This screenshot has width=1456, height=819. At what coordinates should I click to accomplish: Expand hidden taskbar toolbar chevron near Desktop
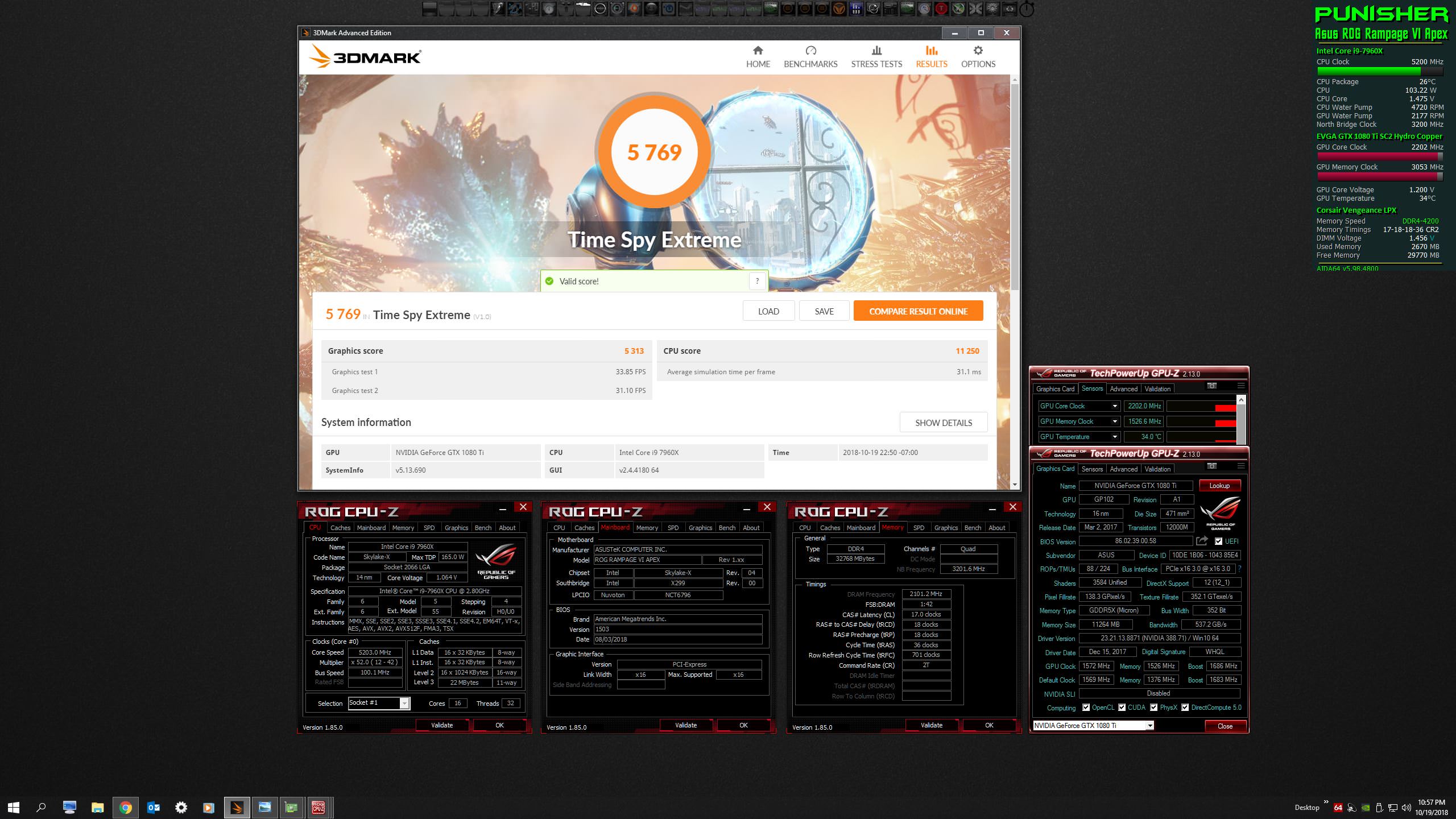[x=1326, y=803]
